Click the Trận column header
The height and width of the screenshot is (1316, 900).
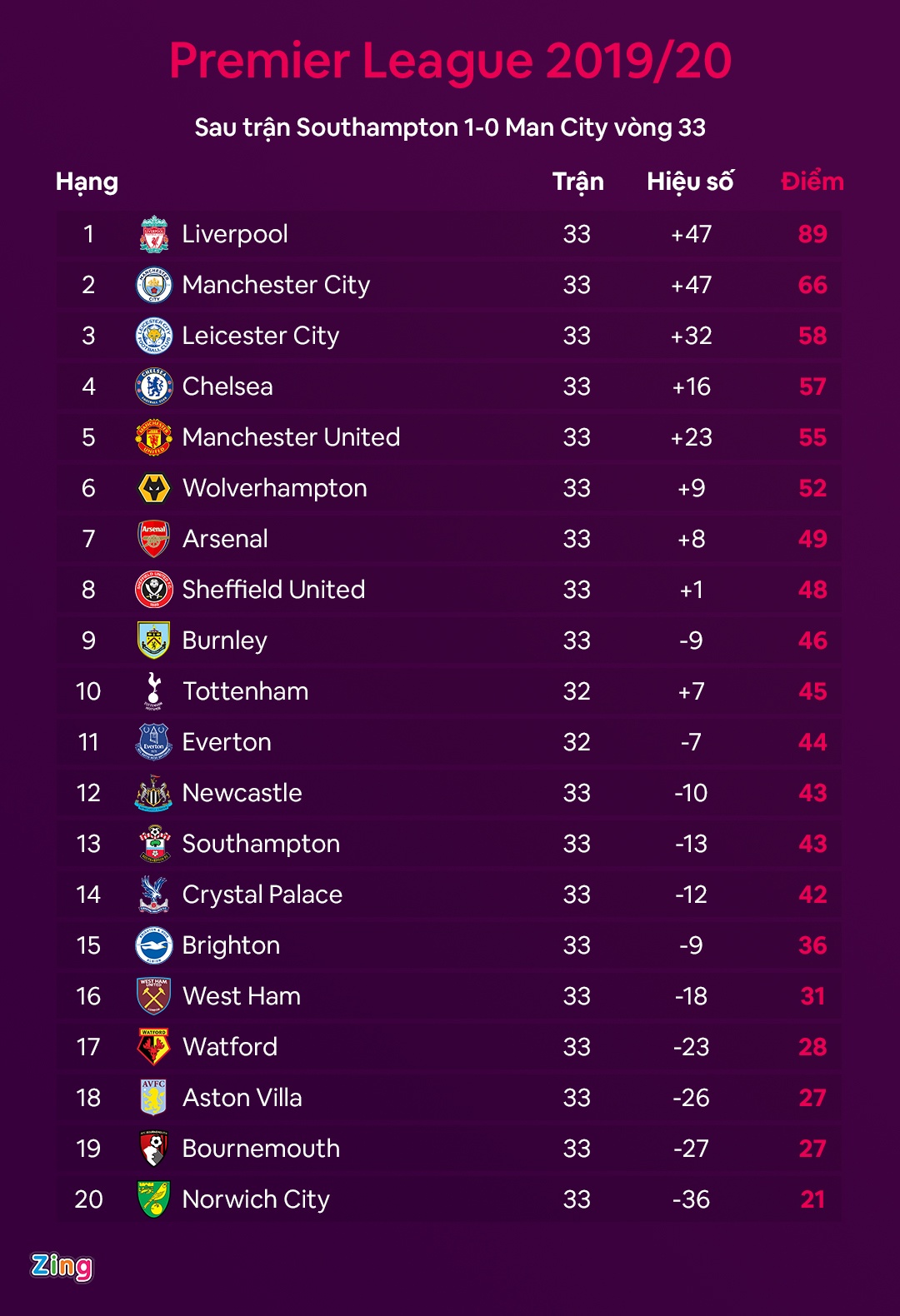point(577,182)
